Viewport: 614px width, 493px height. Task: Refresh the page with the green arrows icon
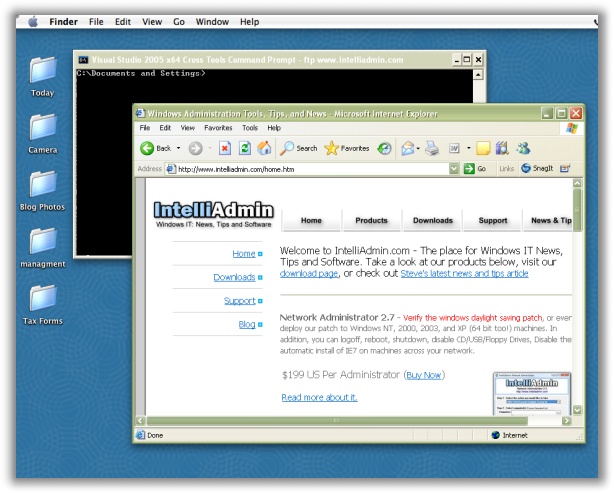(x=245, y=148)
